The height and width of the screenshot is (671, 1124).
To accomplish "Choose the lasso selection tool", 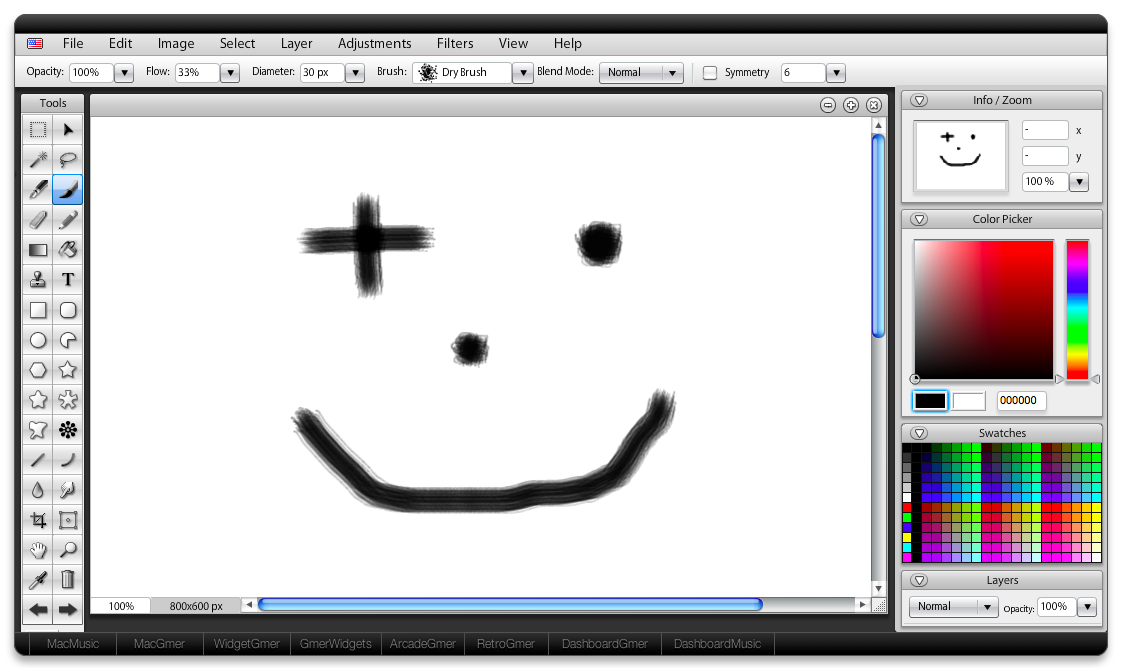I will 68,159.
